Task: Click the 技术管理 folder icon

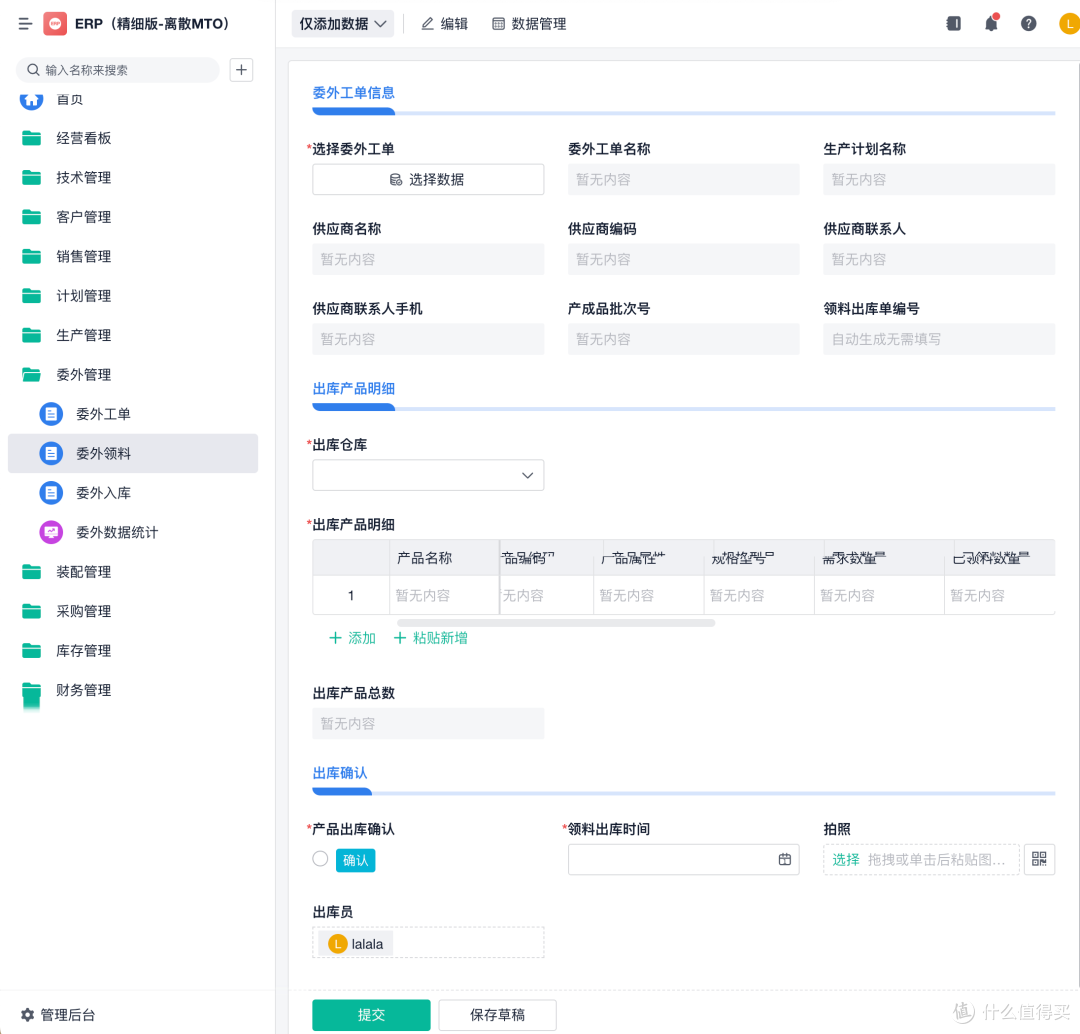Action: [x=32, y=178]
